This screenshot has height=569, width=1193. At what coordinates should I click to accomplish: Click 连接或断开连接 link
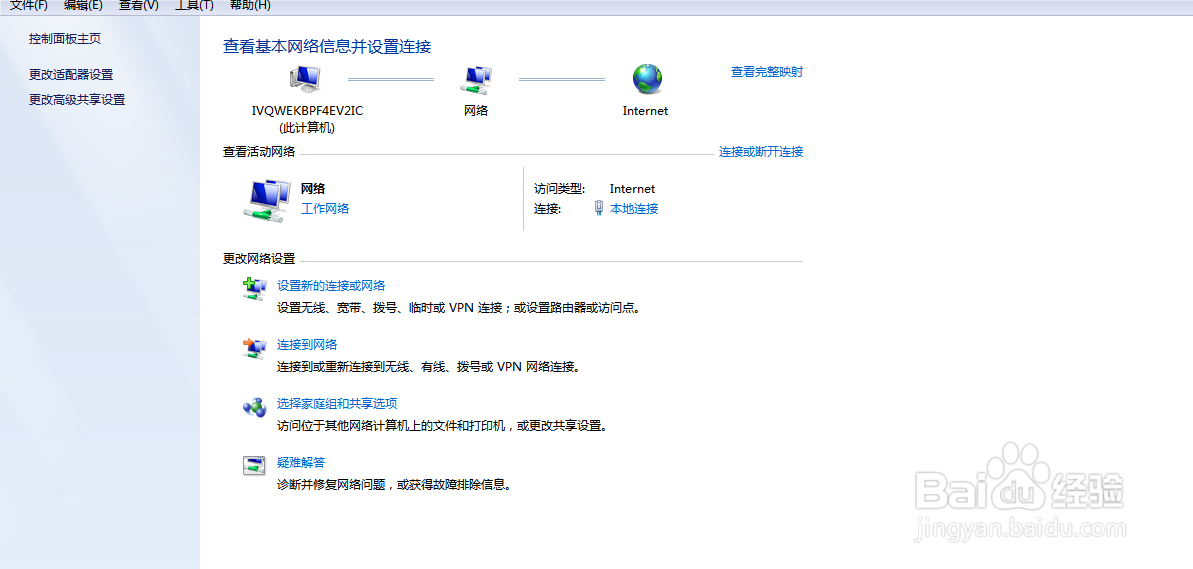[761, 151]
